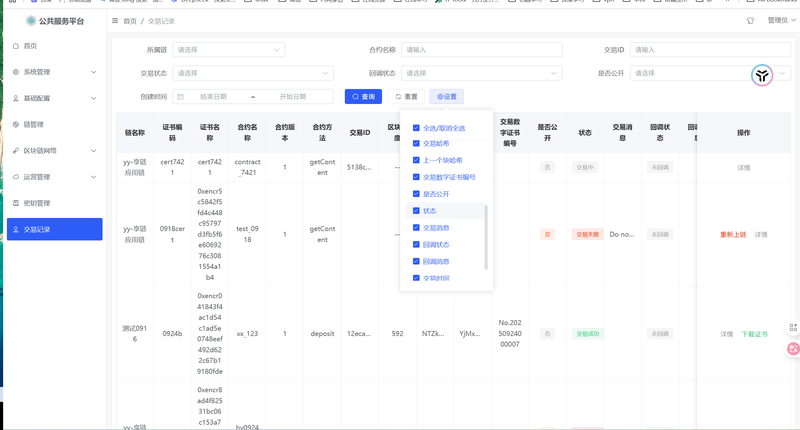
Task: Uncheck the 交易消息 column checkbox
Action: click(x=416, y=228)
